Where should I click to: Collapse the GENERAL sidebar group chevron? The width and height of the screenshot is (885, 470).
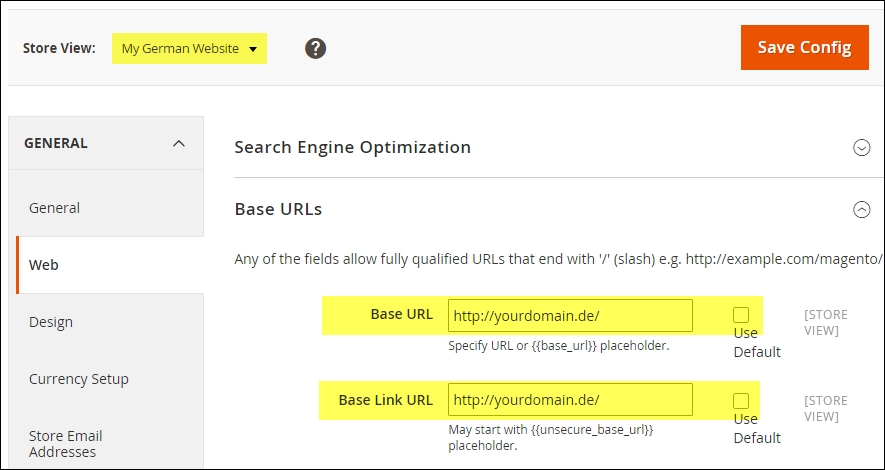[x=179, y=144]
